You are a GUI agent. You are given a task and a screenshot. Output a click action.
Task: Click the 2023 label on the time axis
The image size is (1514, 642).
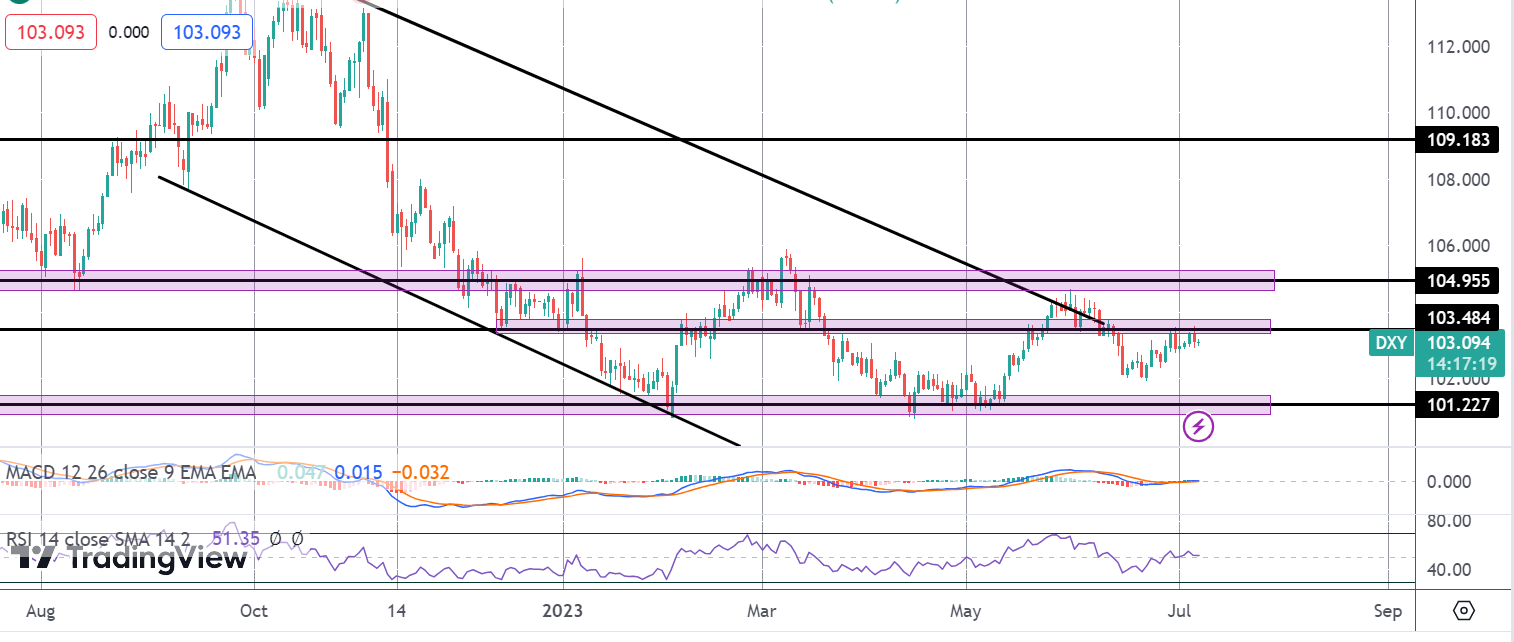click(x=564, y=610)
